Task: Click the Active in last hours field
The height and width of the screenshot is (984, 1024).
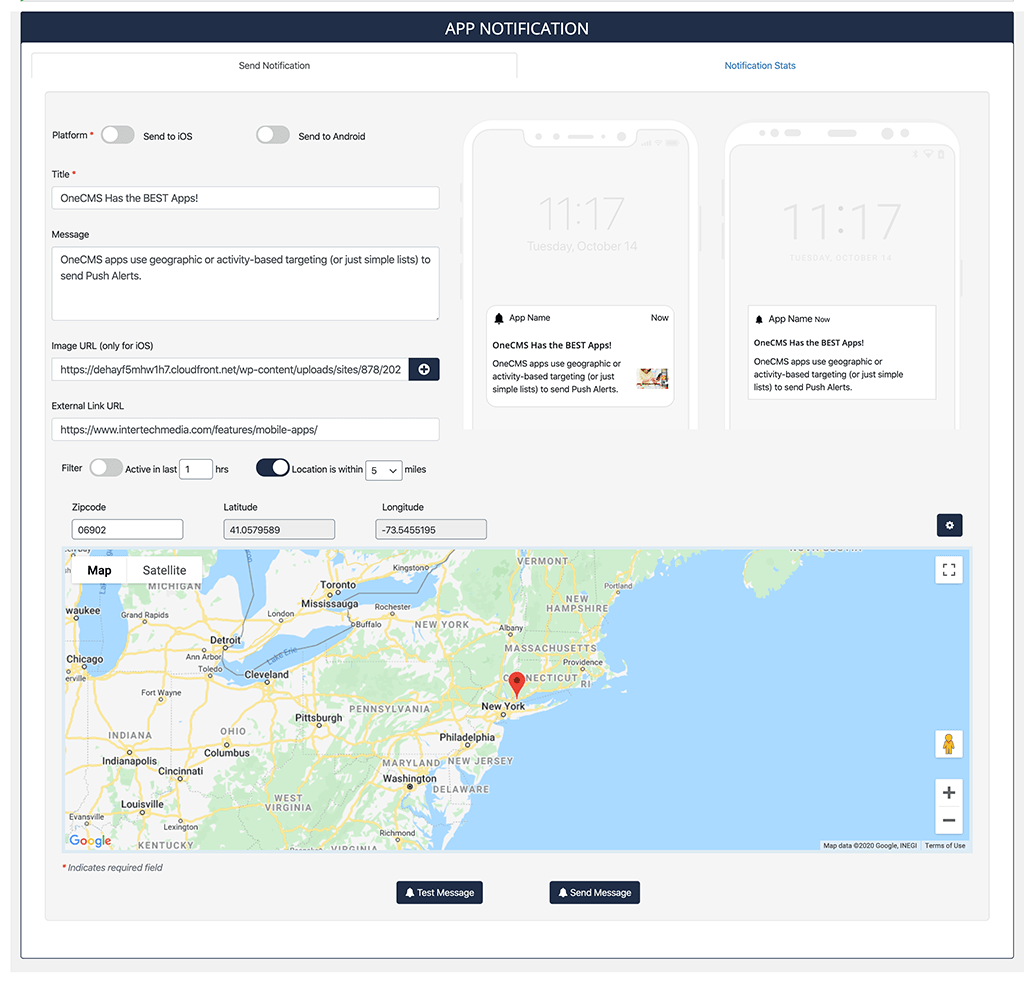Action: (x=196, y=469)
